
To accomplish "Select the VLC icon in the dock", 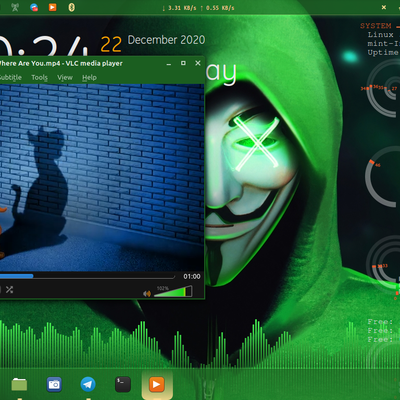I will point(157,384).
